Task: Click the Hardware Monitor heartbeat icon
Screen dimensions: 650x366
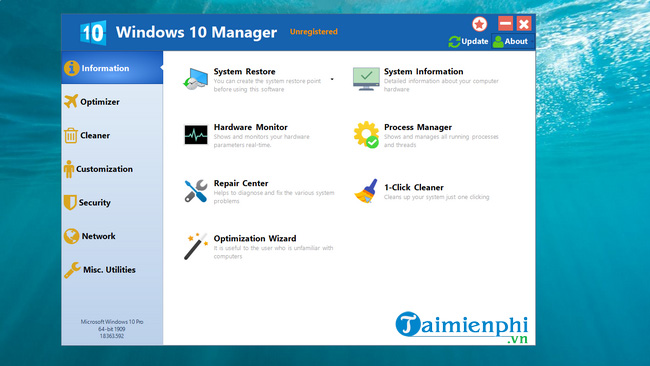Action: [196, 135]
